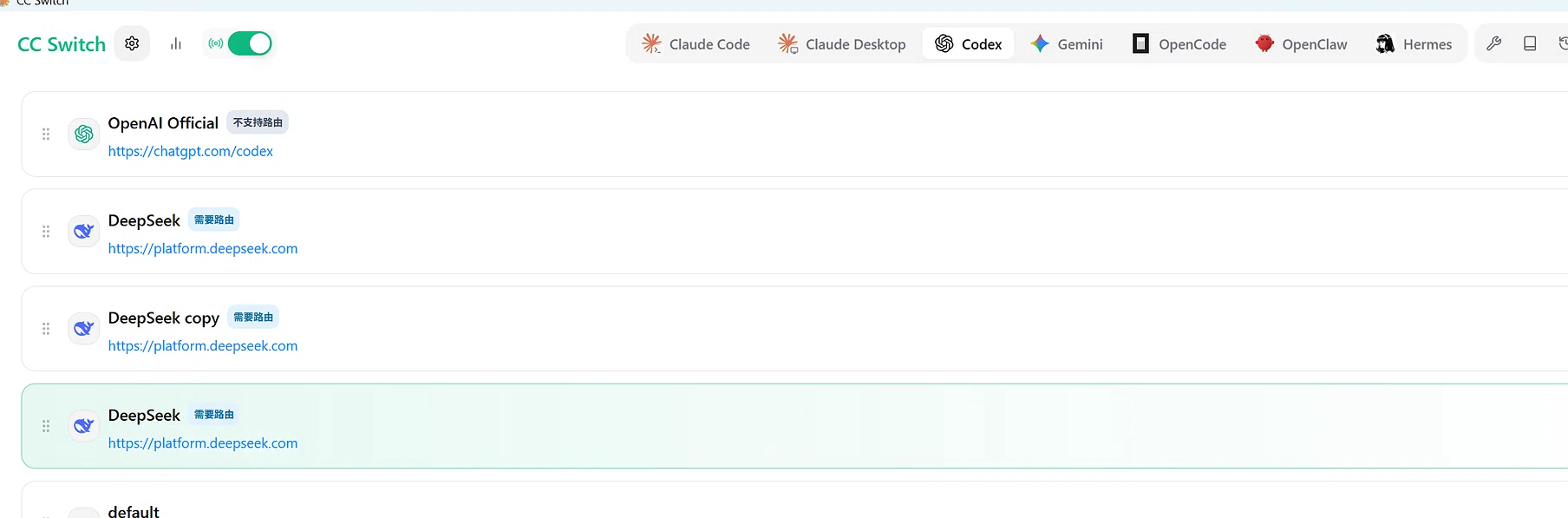The image size is (1568, 518).
Task: Open the book icon in the top toolbar
Action: click(1530, 43)
